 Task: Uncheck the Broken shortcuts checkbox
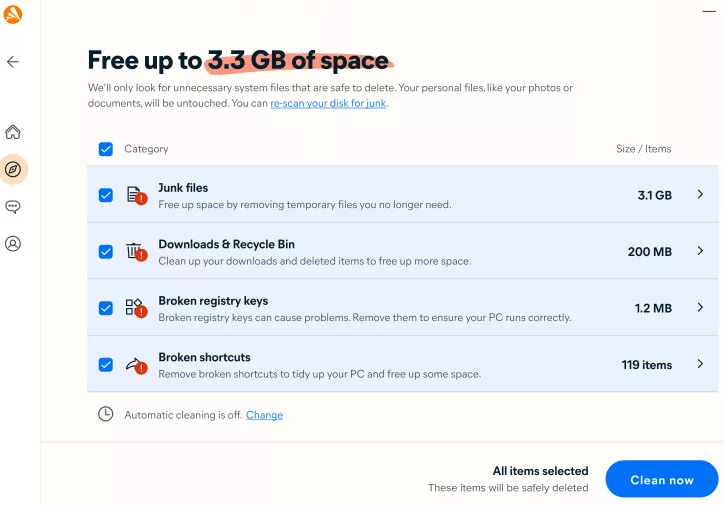106,365
